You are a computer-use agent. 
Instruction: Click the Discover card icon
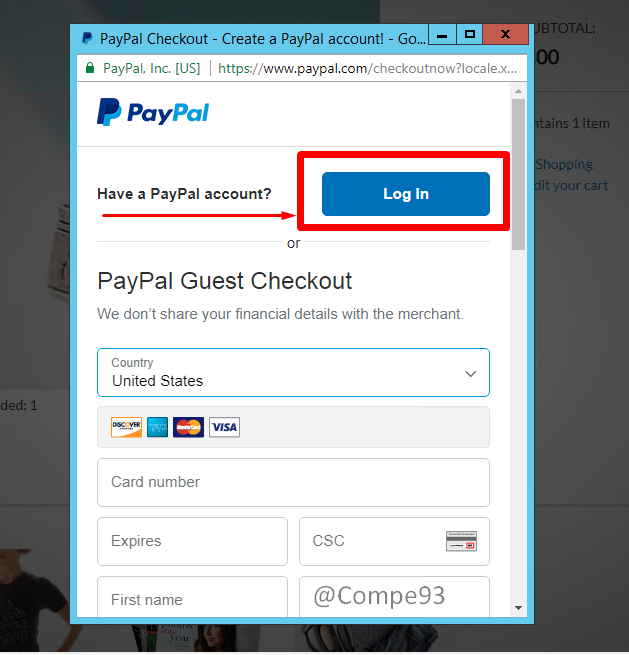tap(126, 427)
